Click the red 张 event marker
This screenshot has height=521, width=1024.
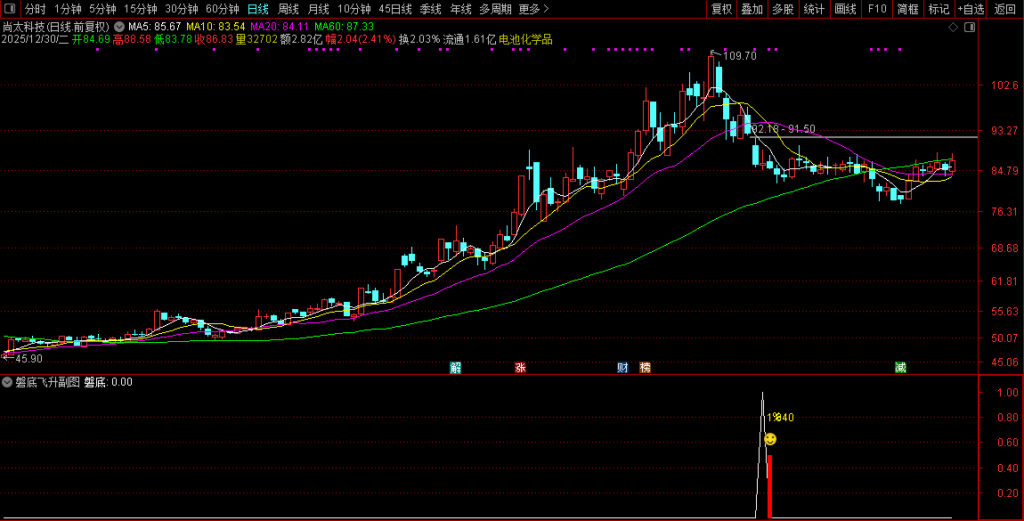click(520, 367)
